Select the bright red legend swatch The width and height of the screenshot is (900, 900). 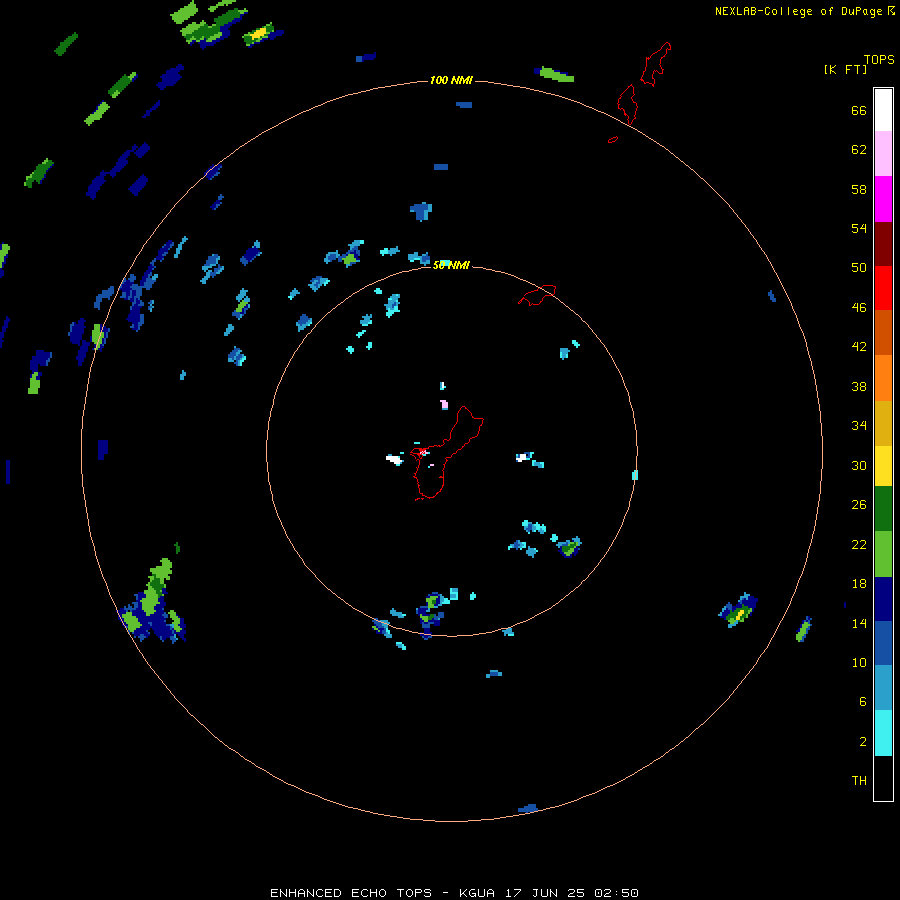tap(883, 288)
